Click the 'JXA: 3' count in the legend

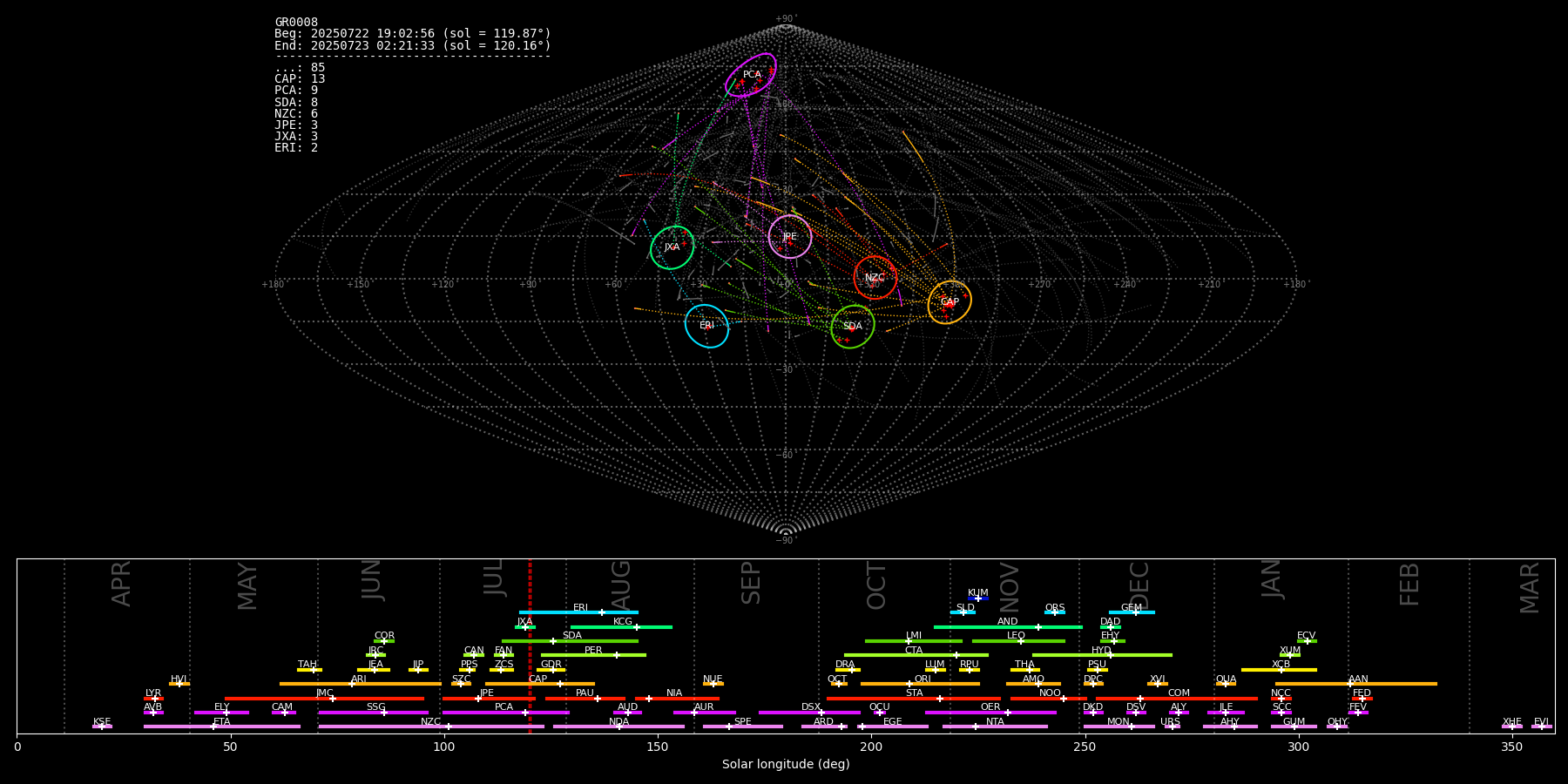(296, 137)
